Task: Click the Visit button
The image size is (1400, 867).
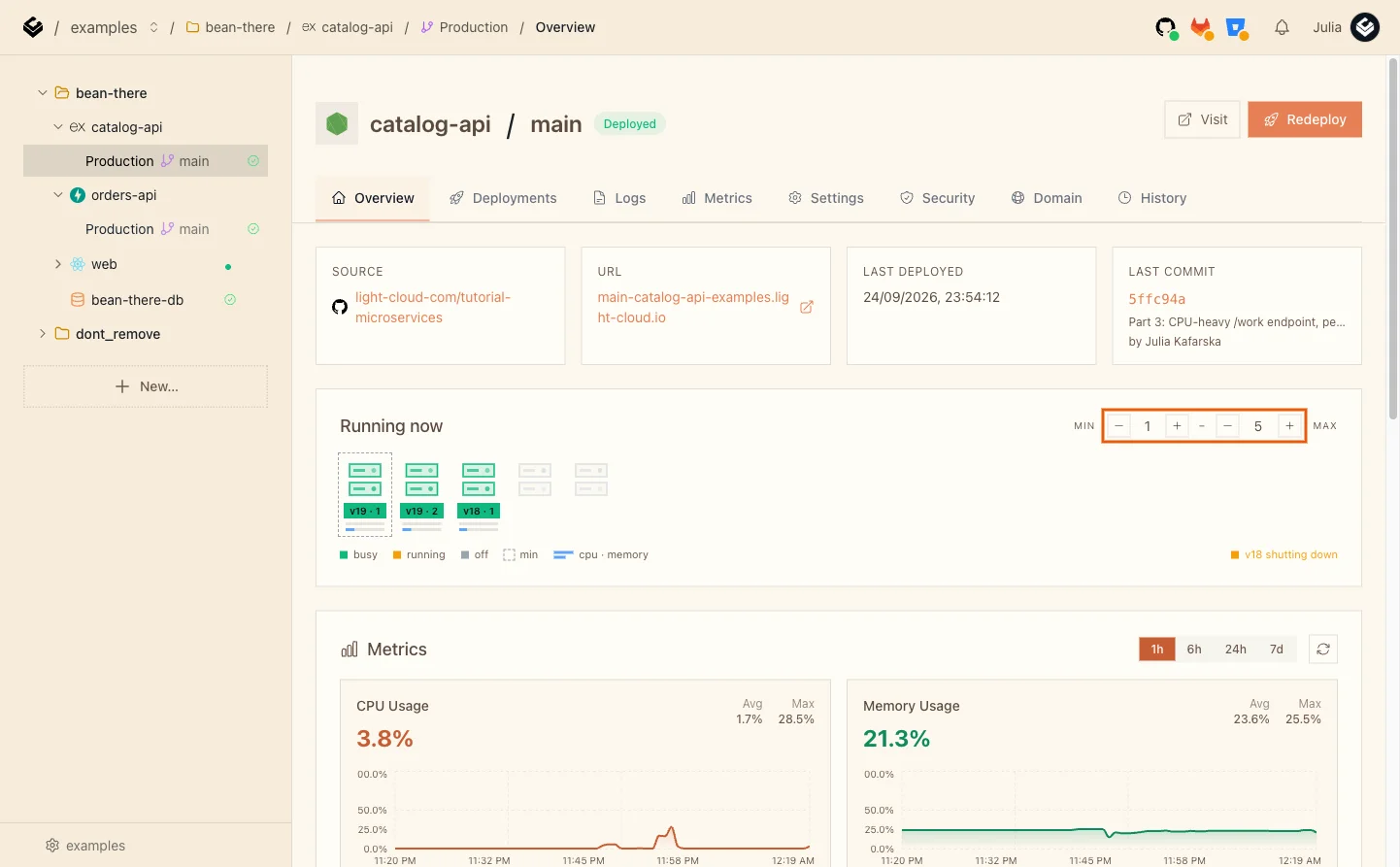Action: [1203, 119]
